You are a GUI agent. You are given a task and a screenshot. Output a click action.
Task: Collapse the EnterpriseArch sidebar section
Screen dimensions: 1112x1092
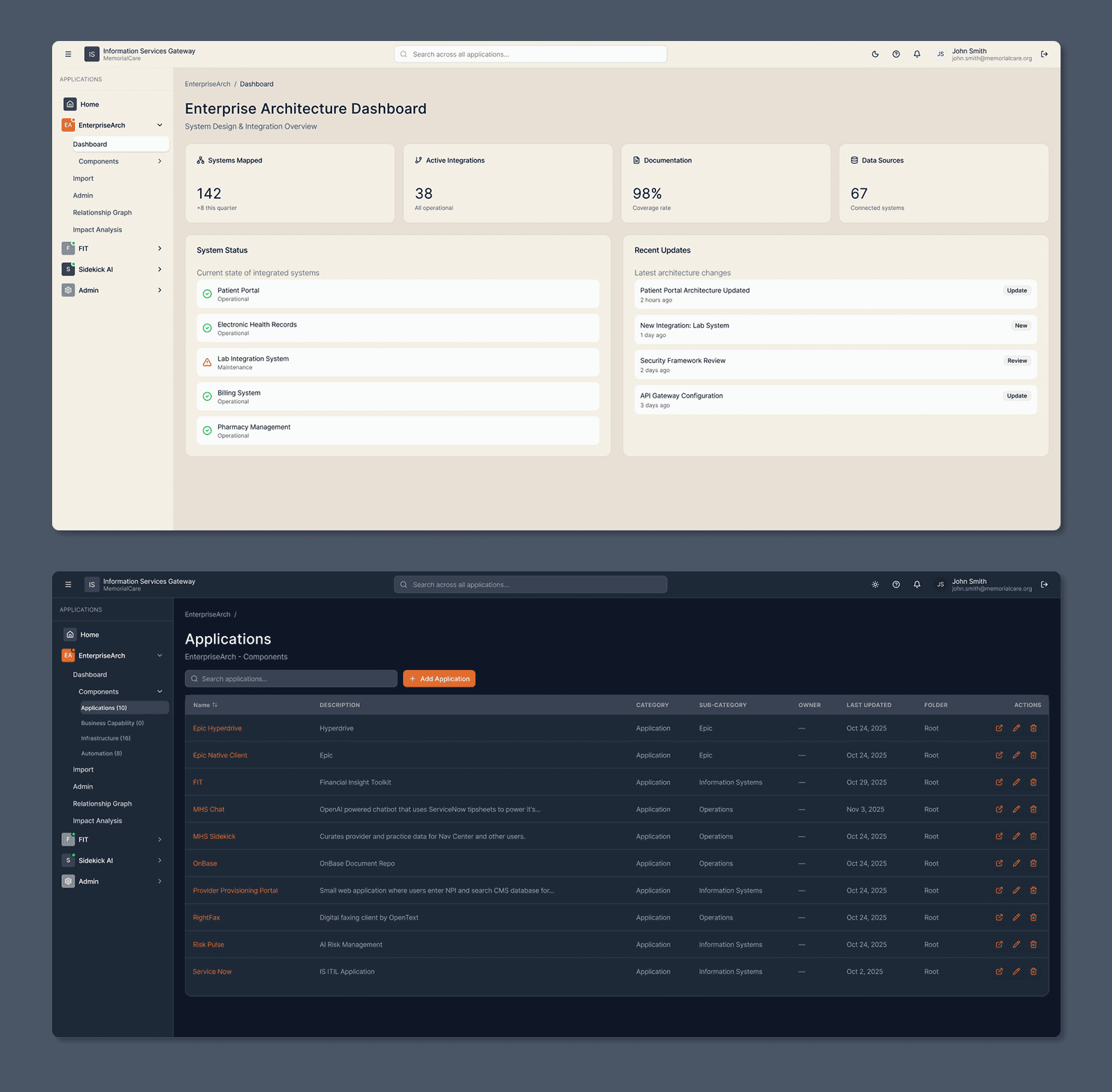[x=160, y=125]
